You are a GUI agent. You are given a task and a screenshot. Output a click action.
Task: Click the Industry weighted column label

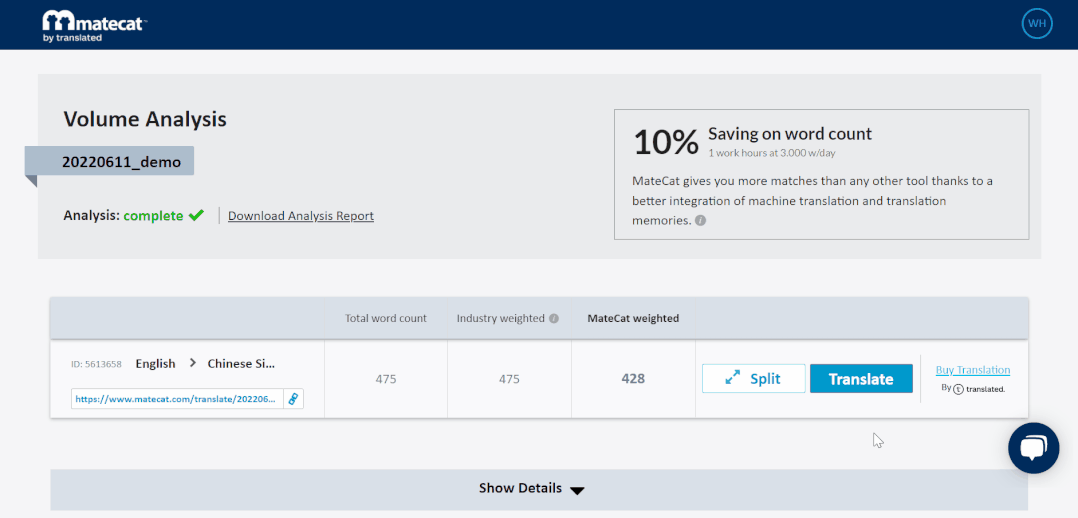(x=501, y=319)
